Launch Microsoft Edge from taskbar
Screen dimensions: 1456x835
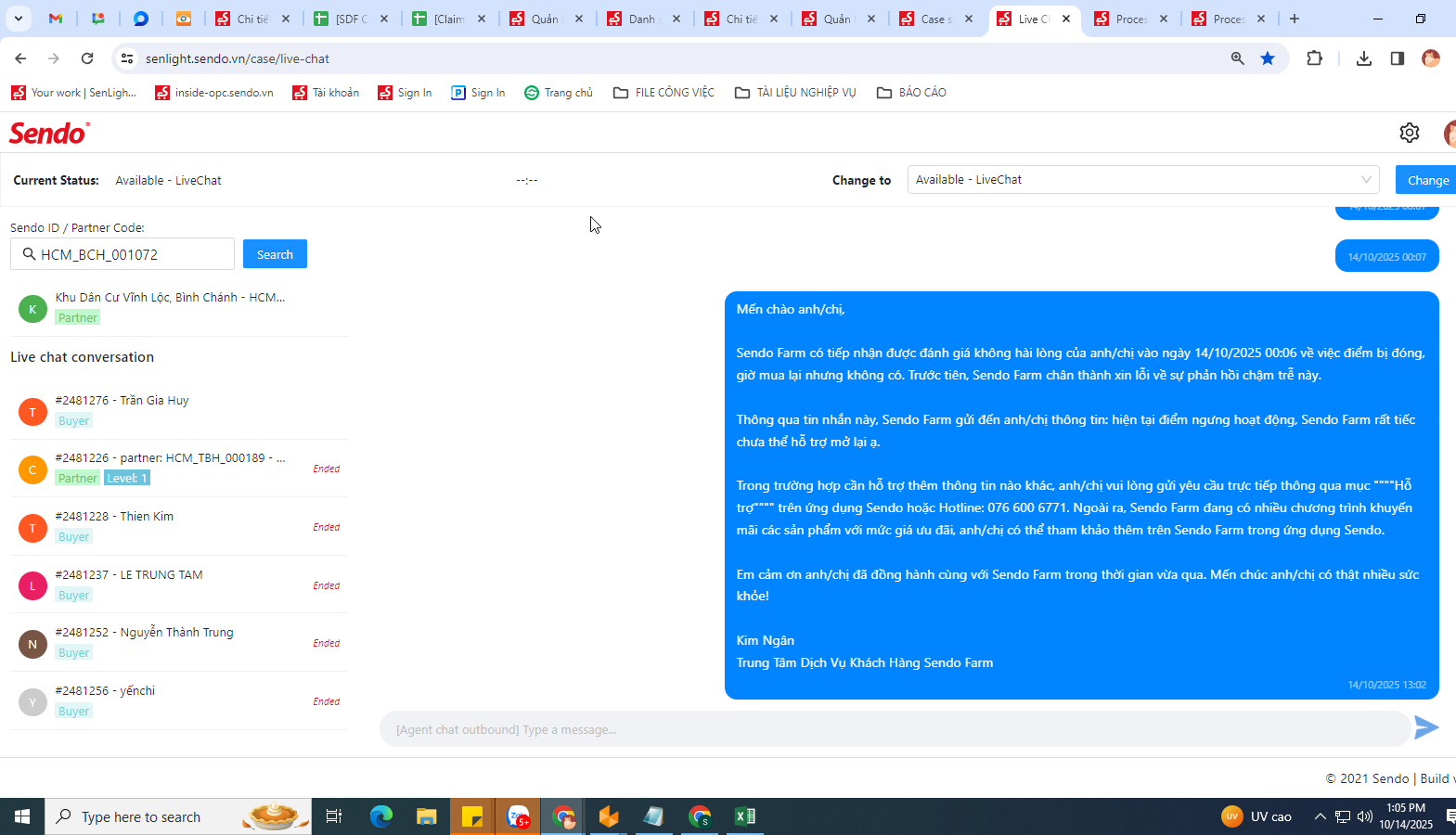point(381,816)
